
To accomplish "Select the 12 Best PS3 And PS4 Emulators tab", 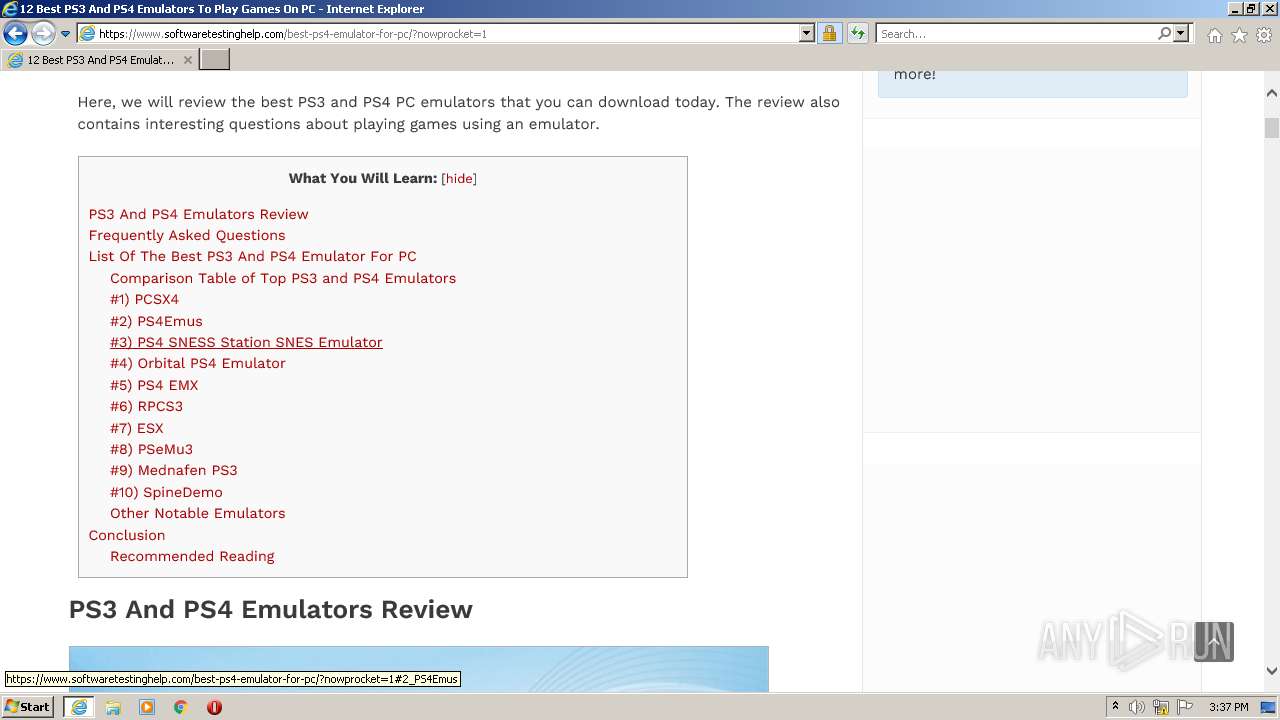I will [x=98, y=60].
